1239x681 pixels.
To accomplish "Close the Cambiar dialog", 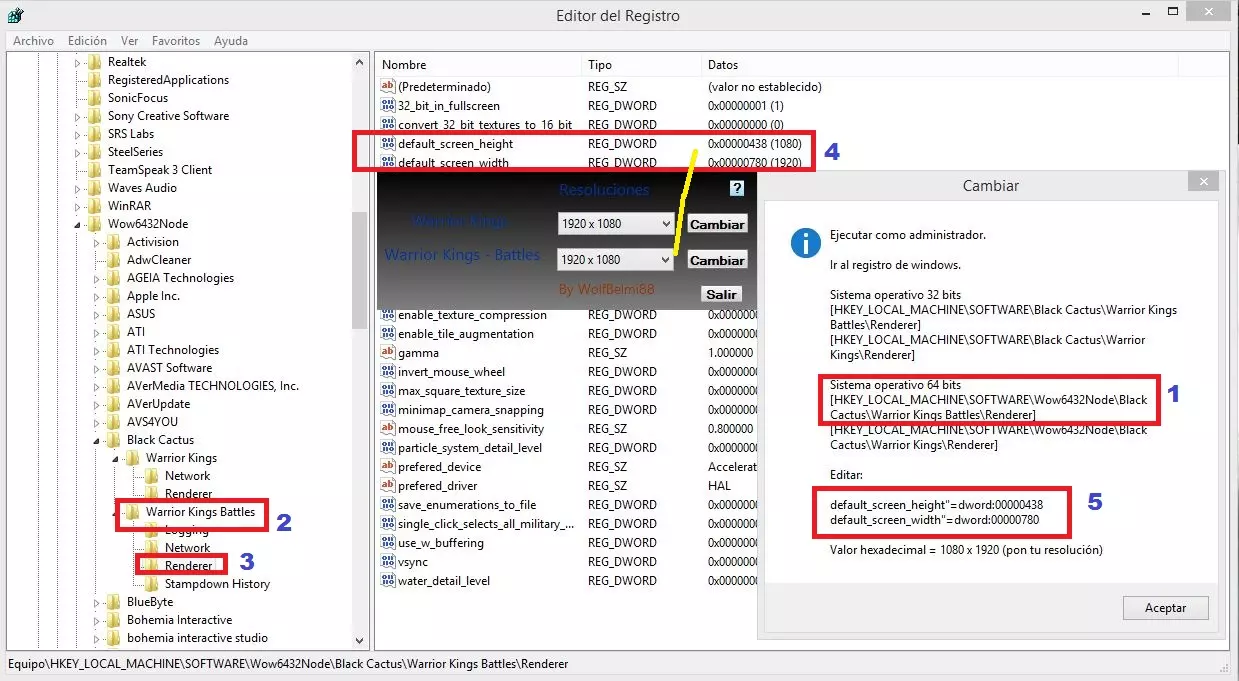I will pyautogui.click(x=1203, y=182).
